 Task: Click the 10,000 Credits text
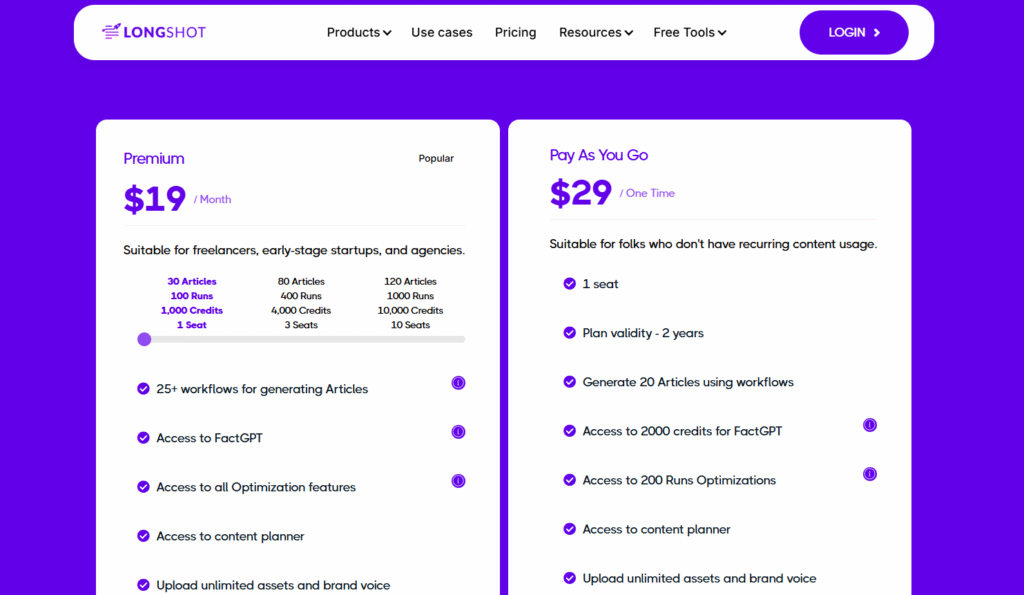[410, 310]
